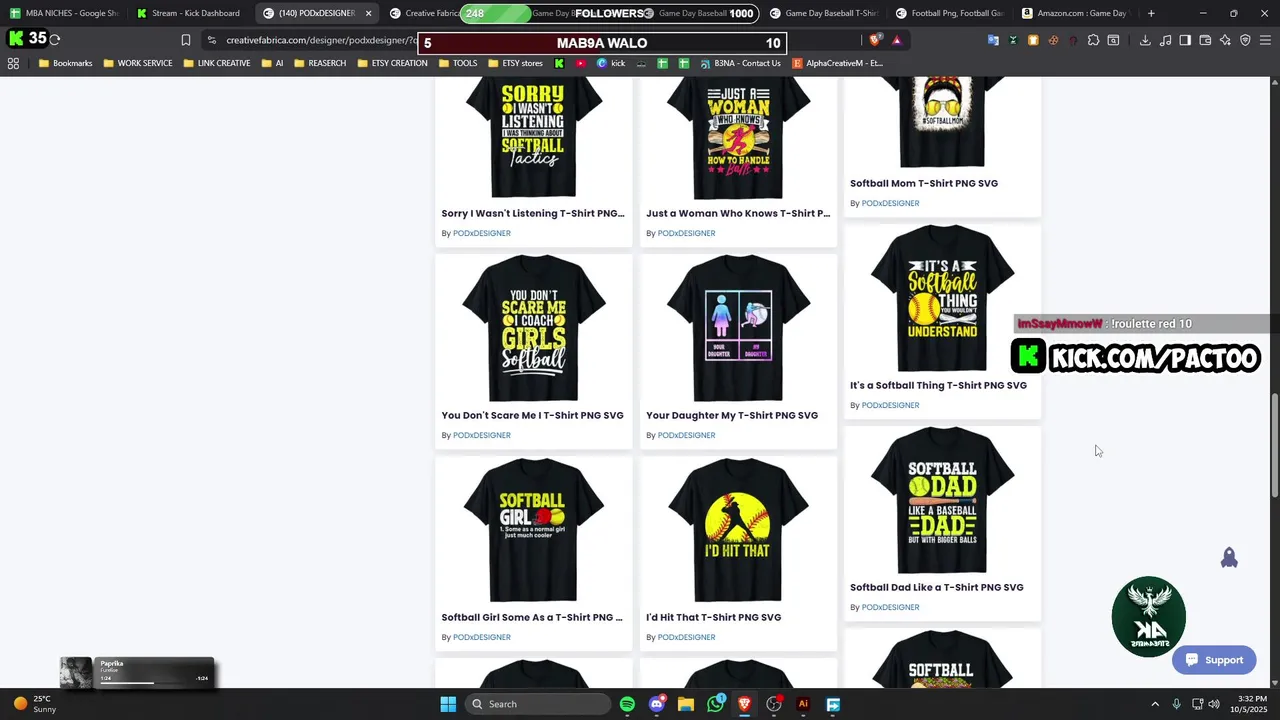This screenshot has height=720, width=1280.
Task: Click PODxDESIGNER under Softball Dad listing
Action: tap(890, 607)
